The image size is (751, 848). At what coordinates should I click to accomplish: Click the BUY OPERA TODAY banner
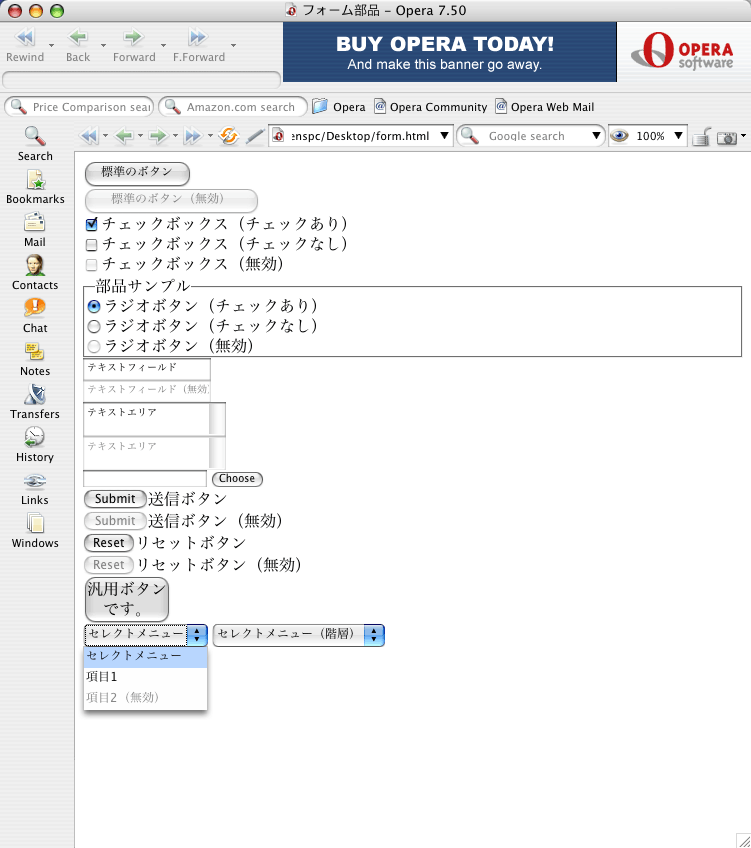tap(449, 52)
